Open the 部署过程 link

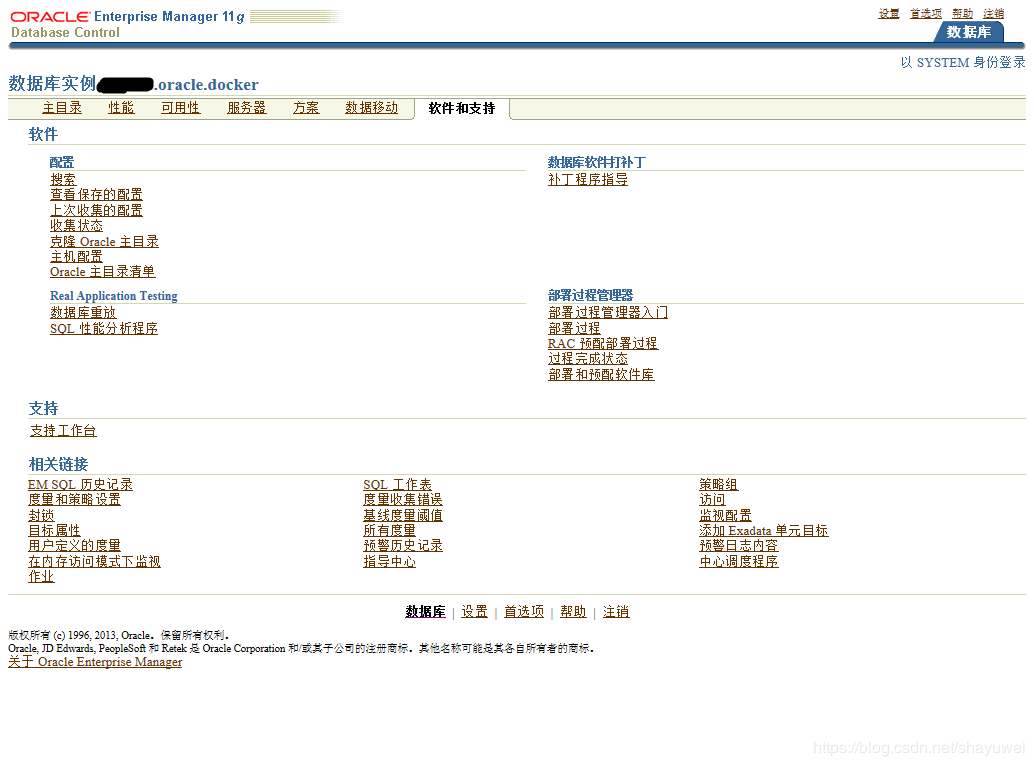574,328
